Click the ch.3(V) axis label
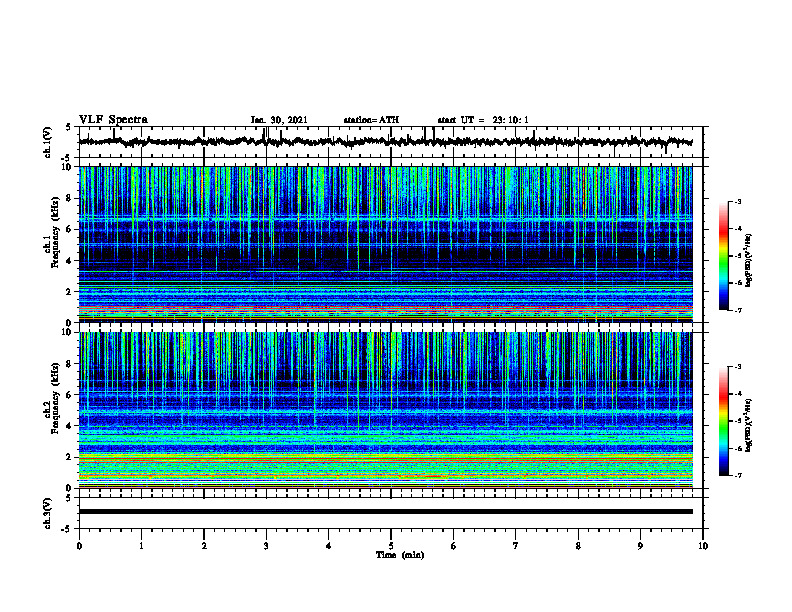Viewport: 792px width, 612px height. point(48,513)
